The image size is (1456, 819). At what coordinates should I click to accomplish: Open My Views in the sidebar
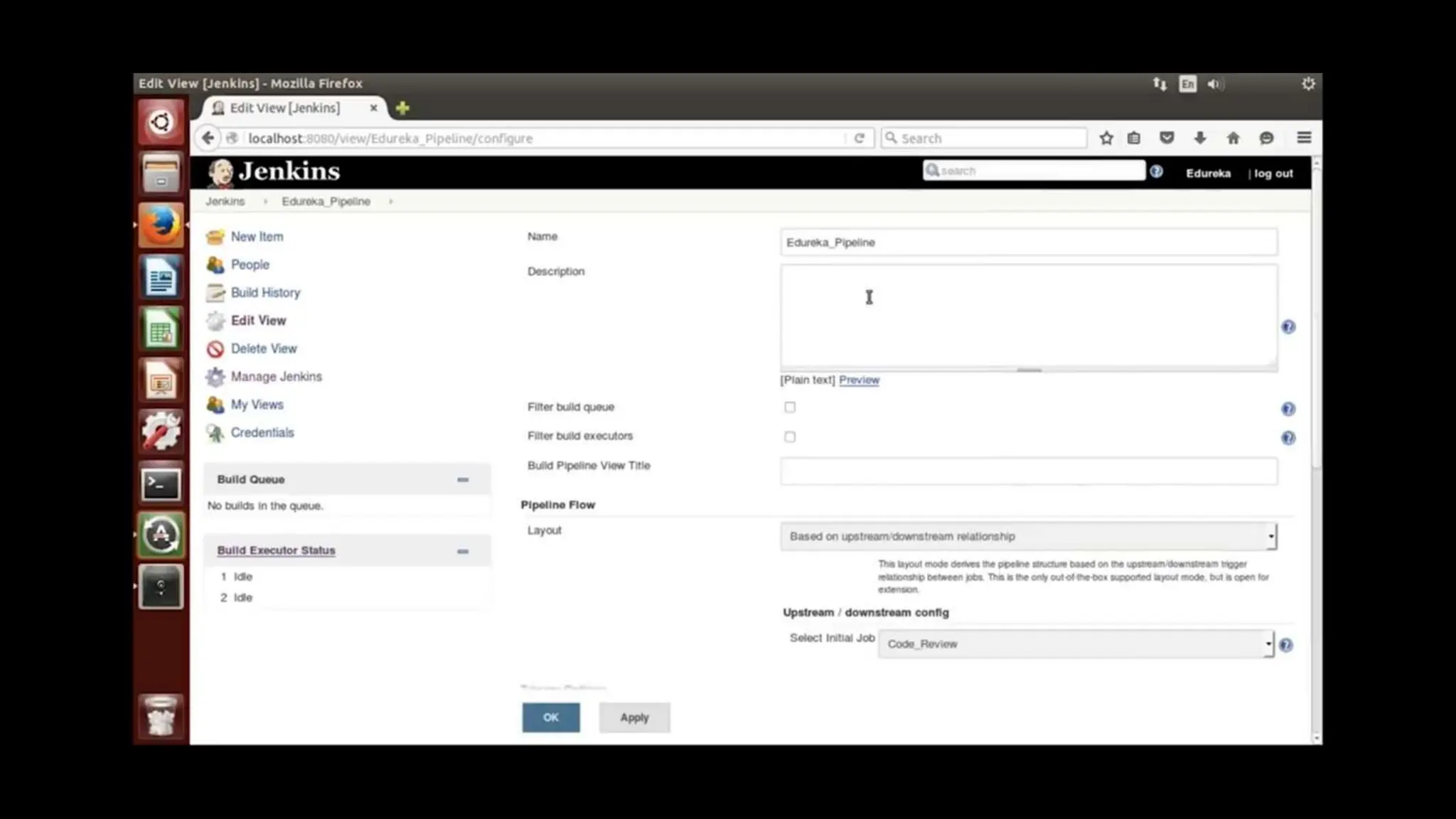coord(257,405)
